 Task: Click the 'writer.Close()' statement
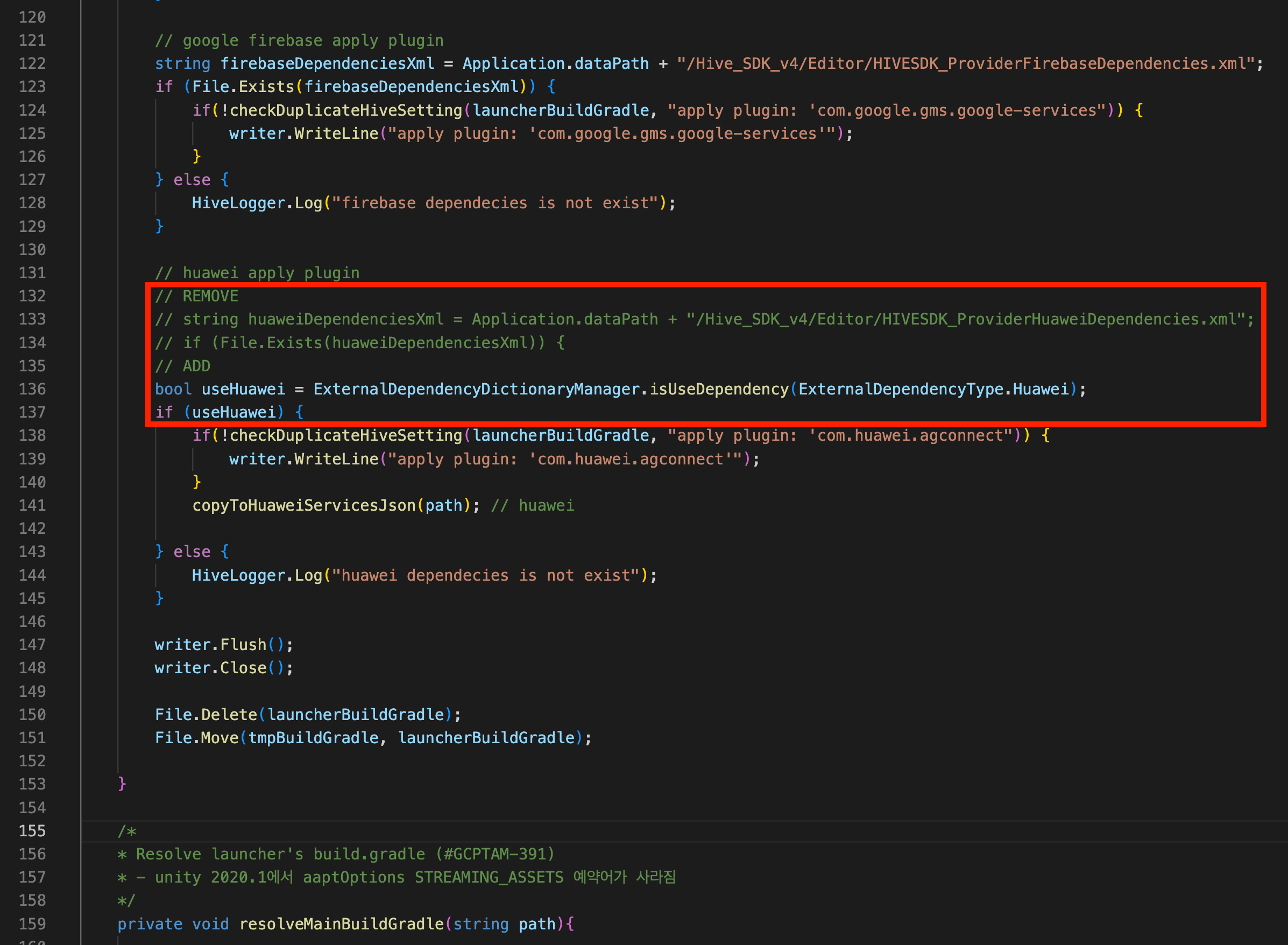click(223, 667)
